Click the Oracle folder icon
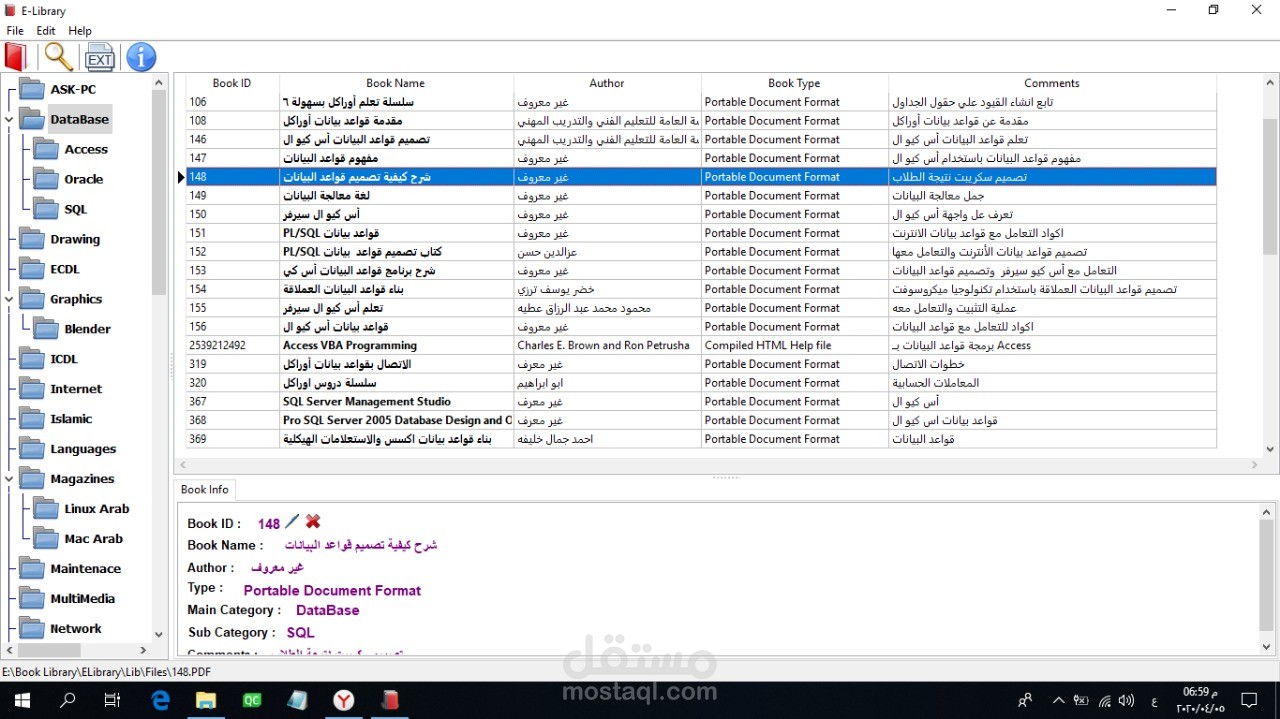Screen dimensions: 1280x719 tap(46, 179)
